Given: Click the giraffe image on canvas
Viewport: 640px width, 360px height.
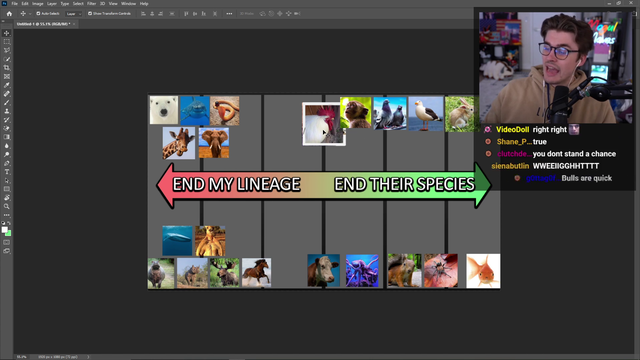Looking at the screenshot, I should tap(179, 143).
